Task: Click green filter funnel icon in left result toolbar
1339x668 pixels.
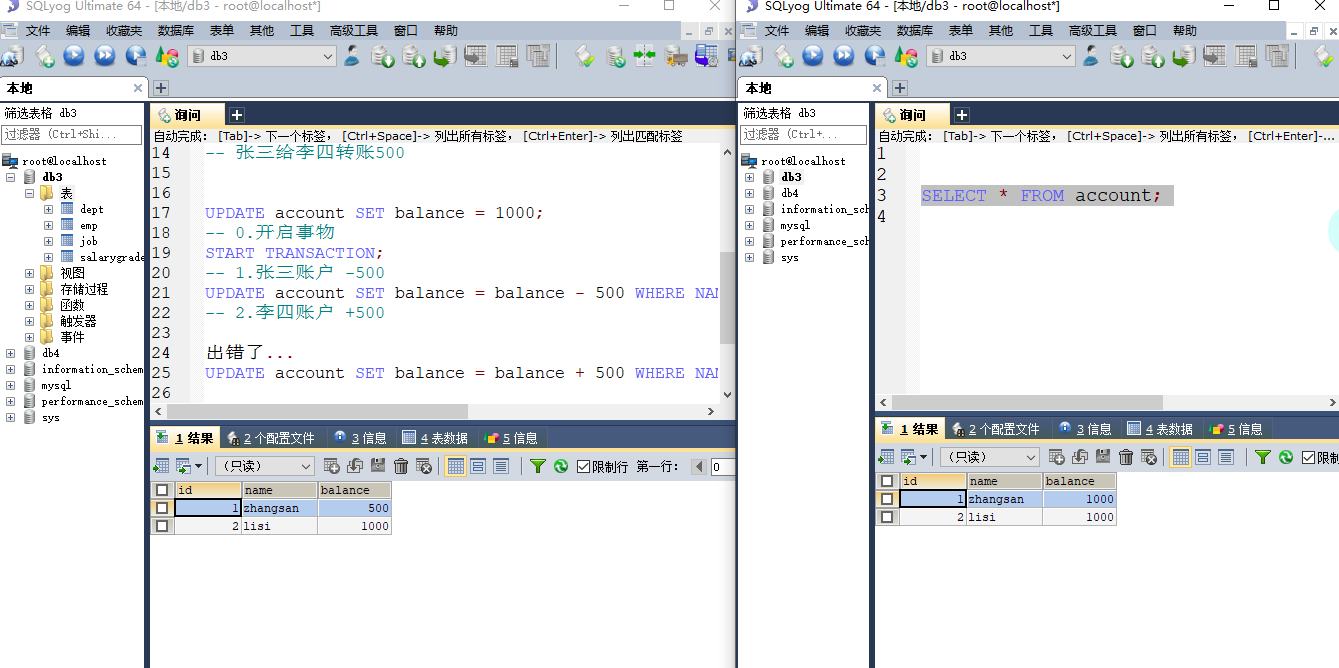Action: point(537,466)
